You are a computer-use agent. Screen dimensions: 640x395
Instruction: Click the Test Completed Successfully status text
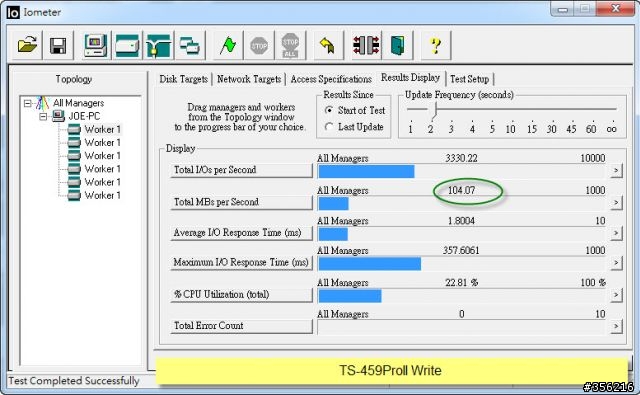(74, 381)
